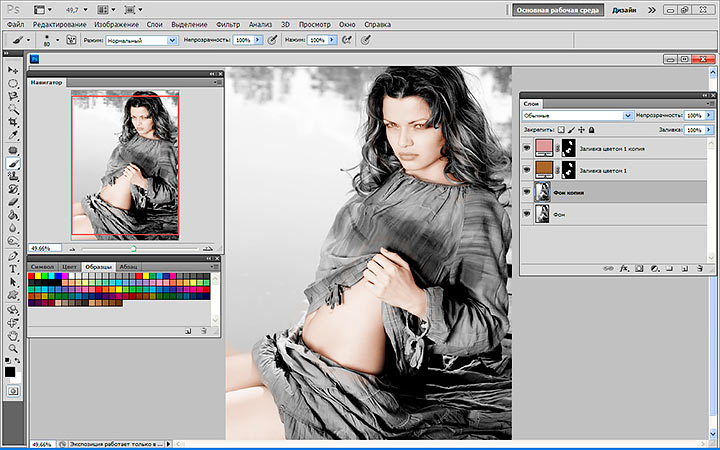Toggle visibility of the 'Фон копия' layer
Image resolution: width=720 pixels, height=450 pixels.
coord(527,192)
